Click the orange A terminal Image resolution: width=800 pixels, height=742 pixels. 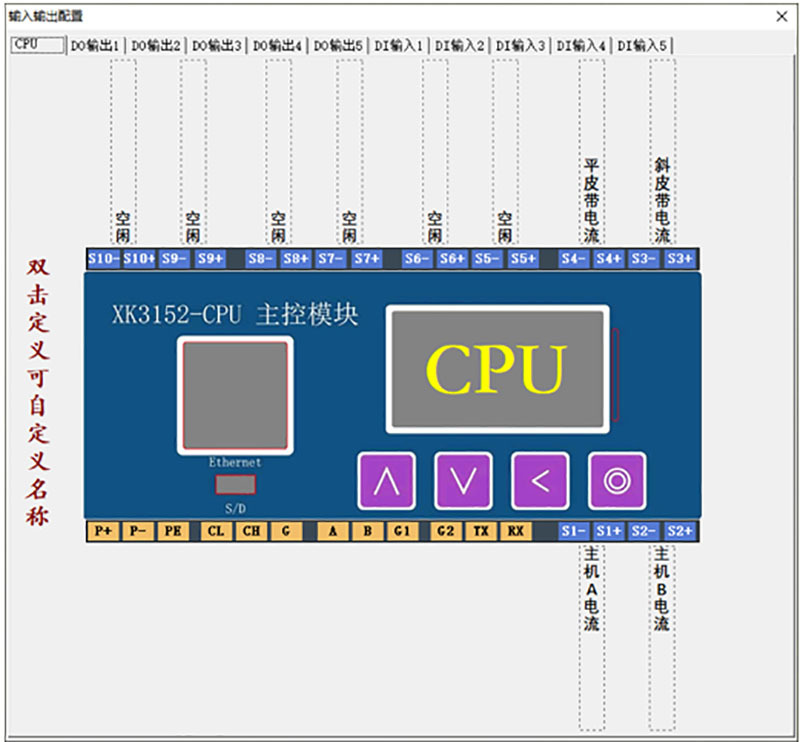pos(333,531)
